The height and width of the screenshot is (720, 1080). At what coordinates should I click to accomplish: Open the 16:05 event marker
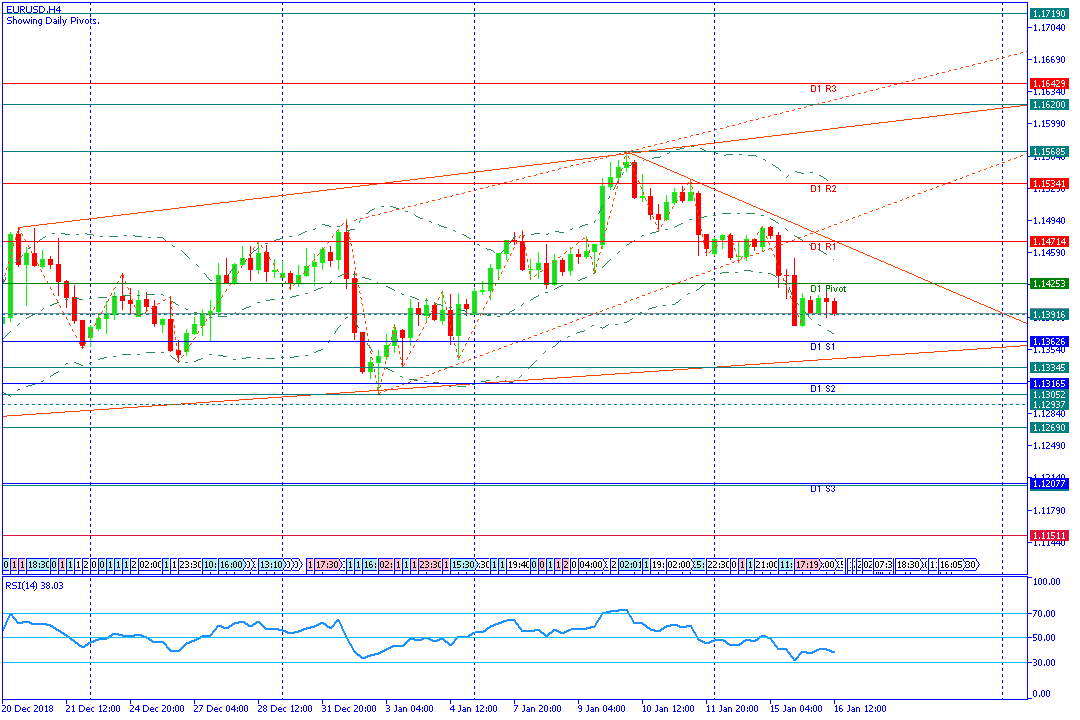point(951,565)
